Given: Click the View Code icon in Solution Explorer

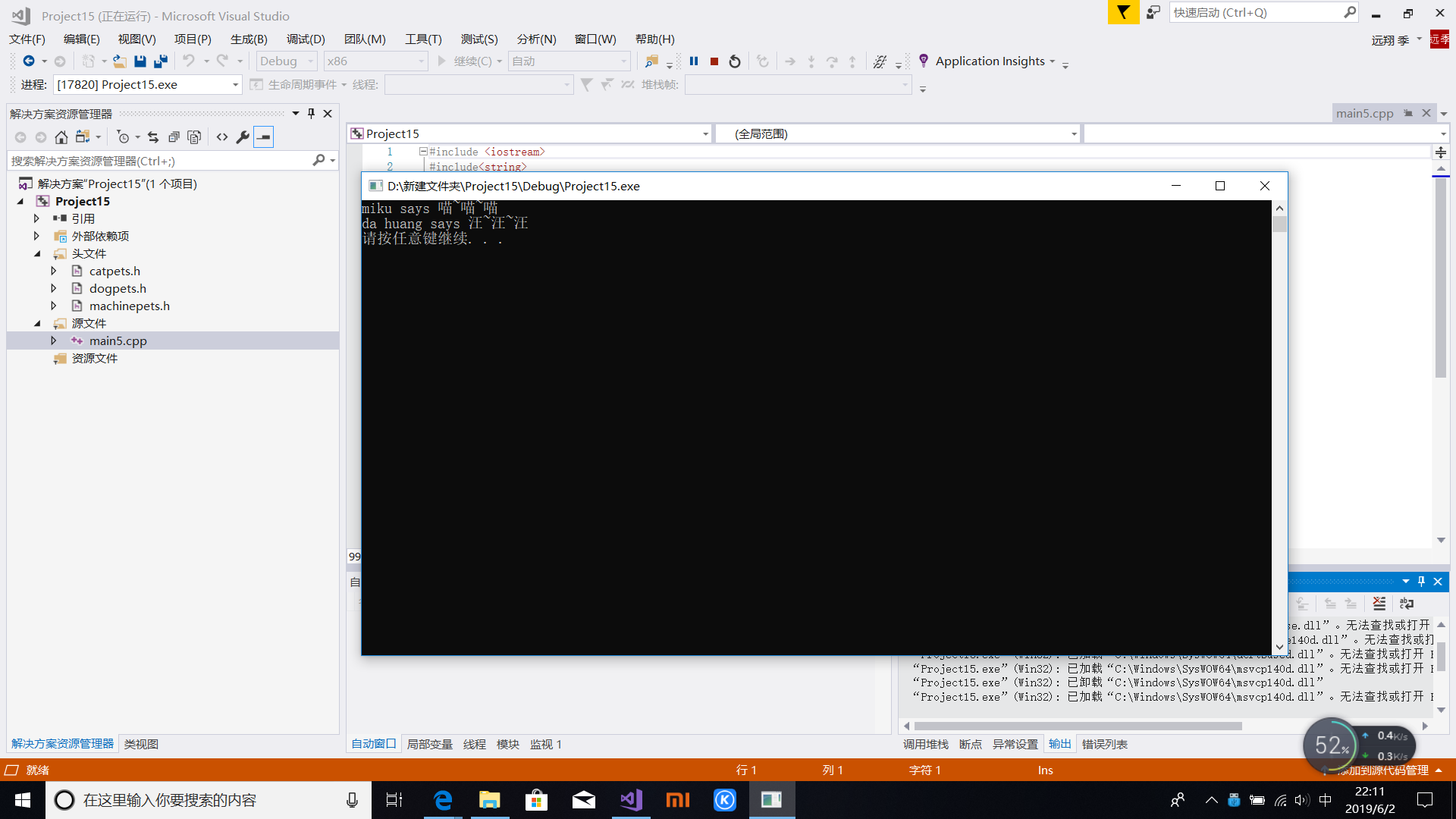Looking at the screenshot, I should click(x=222, y=137).
